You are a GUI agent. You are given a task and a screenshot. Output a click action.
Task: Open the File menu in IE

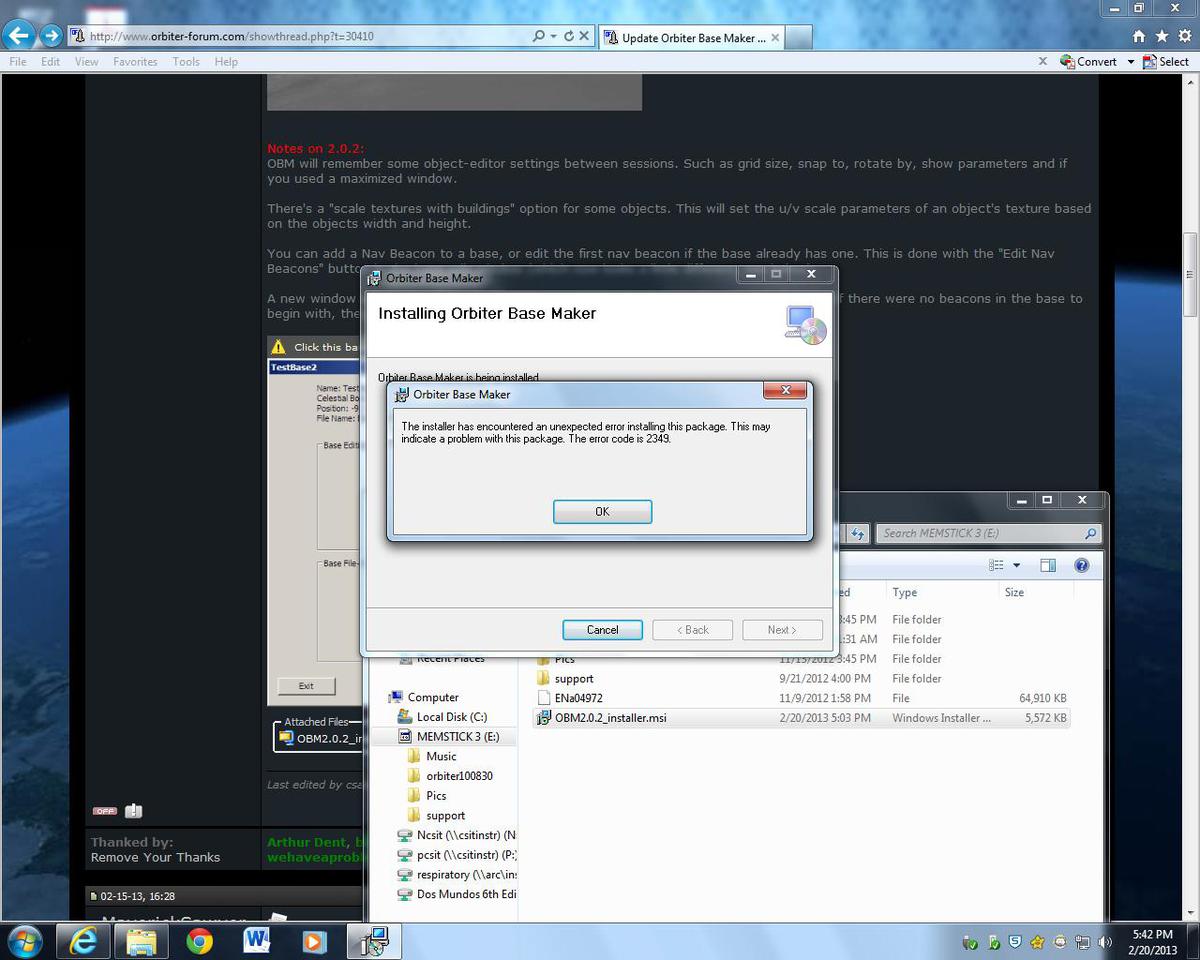tap(18, 61)
